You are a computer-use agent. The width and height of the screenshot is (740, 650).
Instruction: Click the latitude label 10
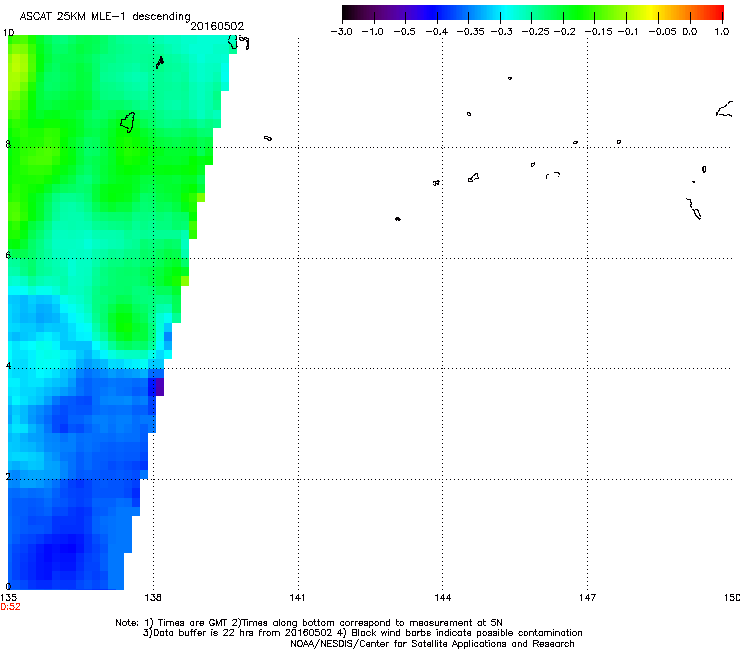tap(8, 33)
